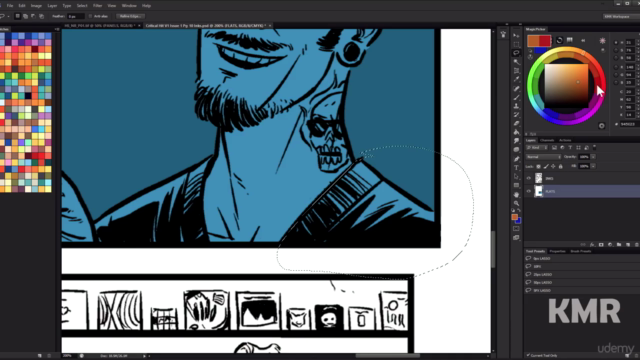Click the New selection mode icon
Image resolution: width=640 pixels, height=360 pixels.
coord(17,16)
